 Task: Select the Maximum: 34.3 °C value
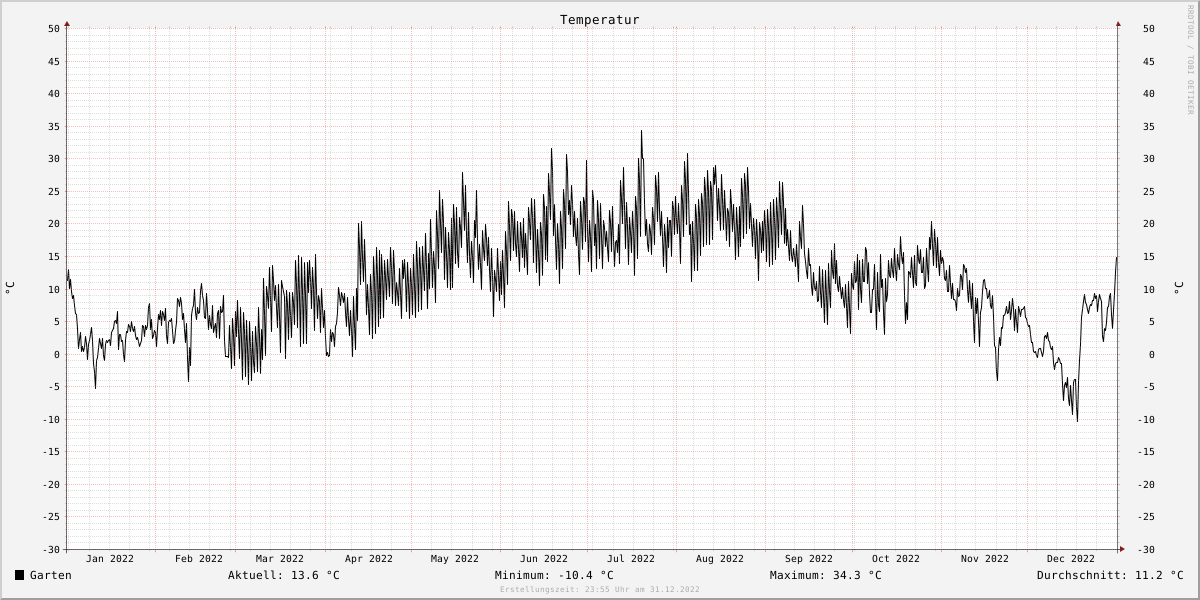(826, 575)
